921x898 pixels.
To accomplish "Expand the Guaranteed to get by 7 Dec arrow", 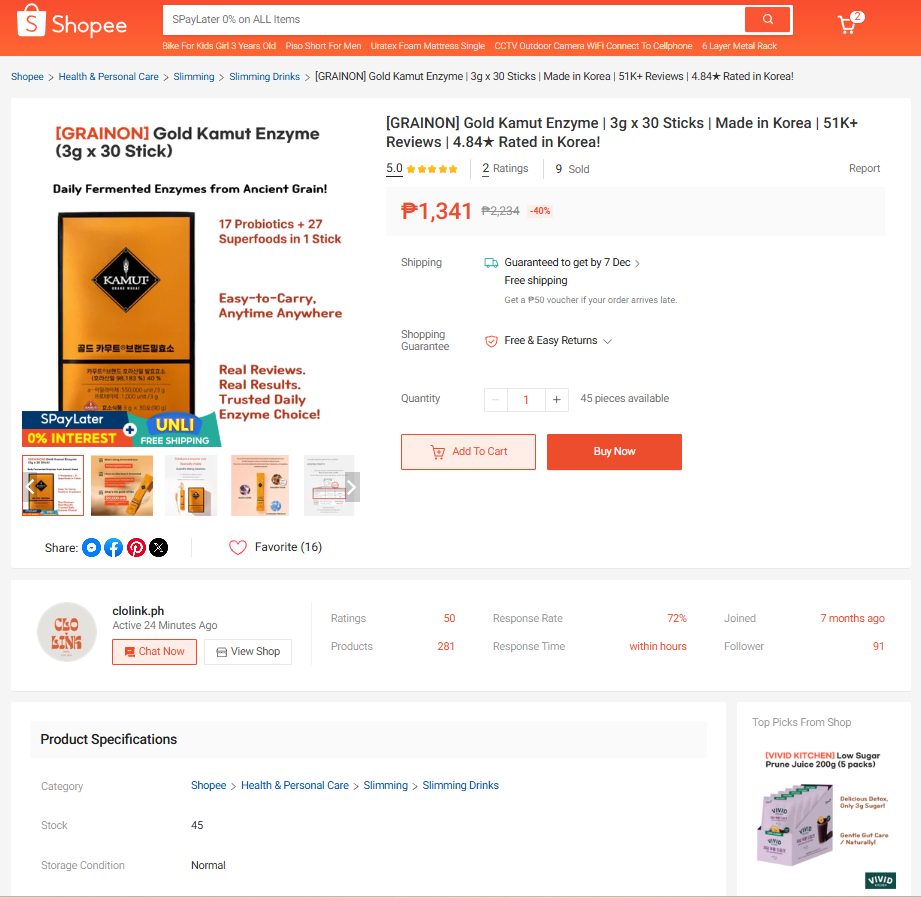I will coord(637,263).
